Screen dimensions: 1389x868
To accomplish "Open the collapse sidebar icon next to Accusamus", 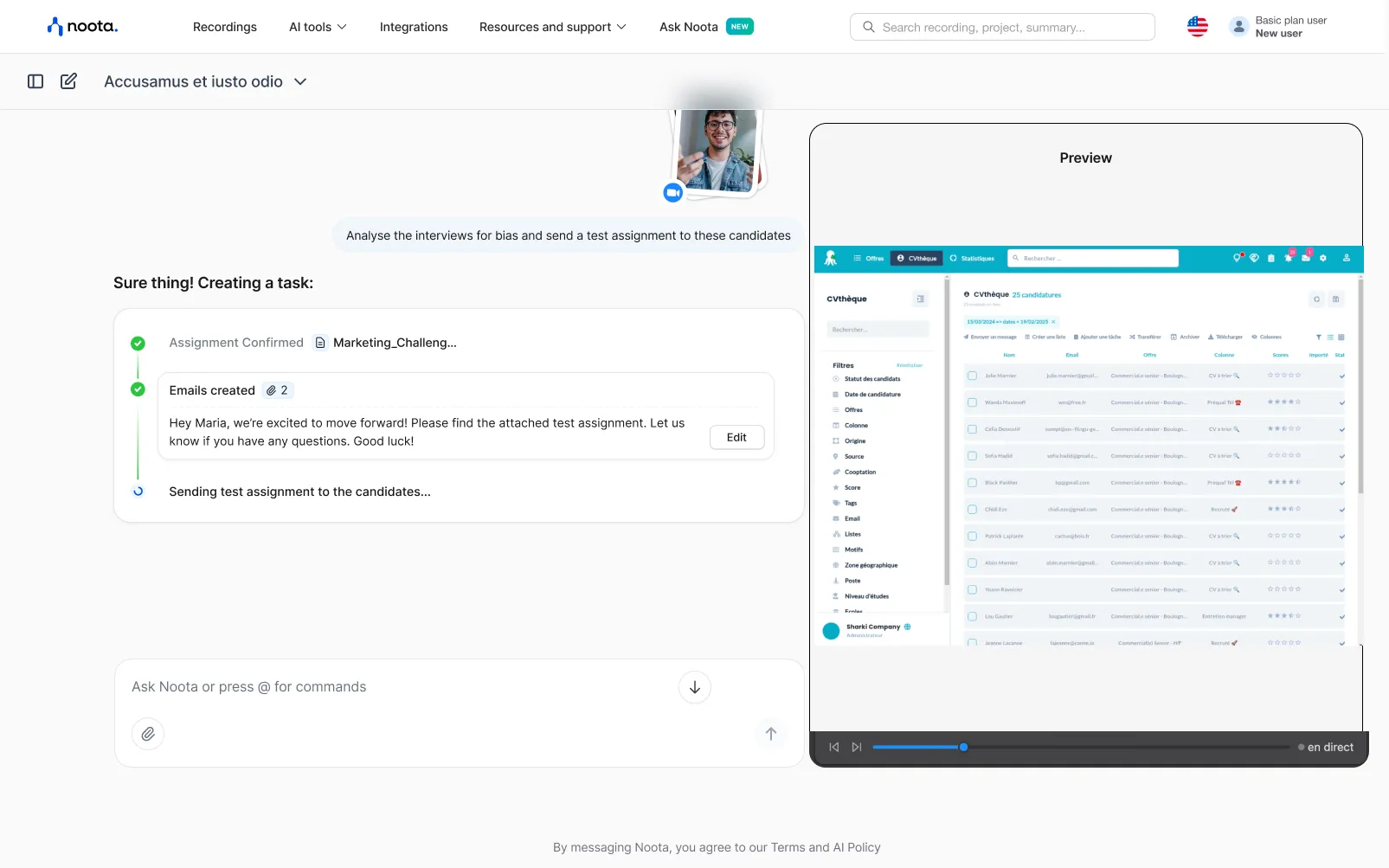I will pos(35,80).
